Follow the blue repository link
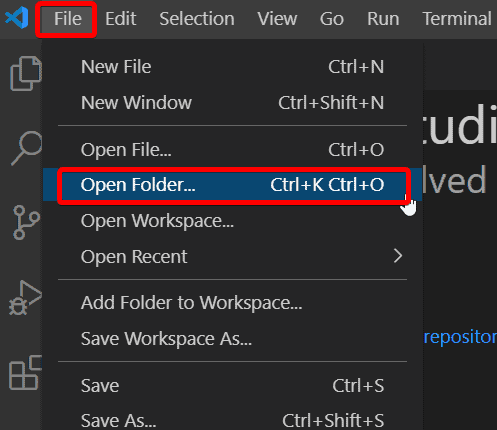 460,337
